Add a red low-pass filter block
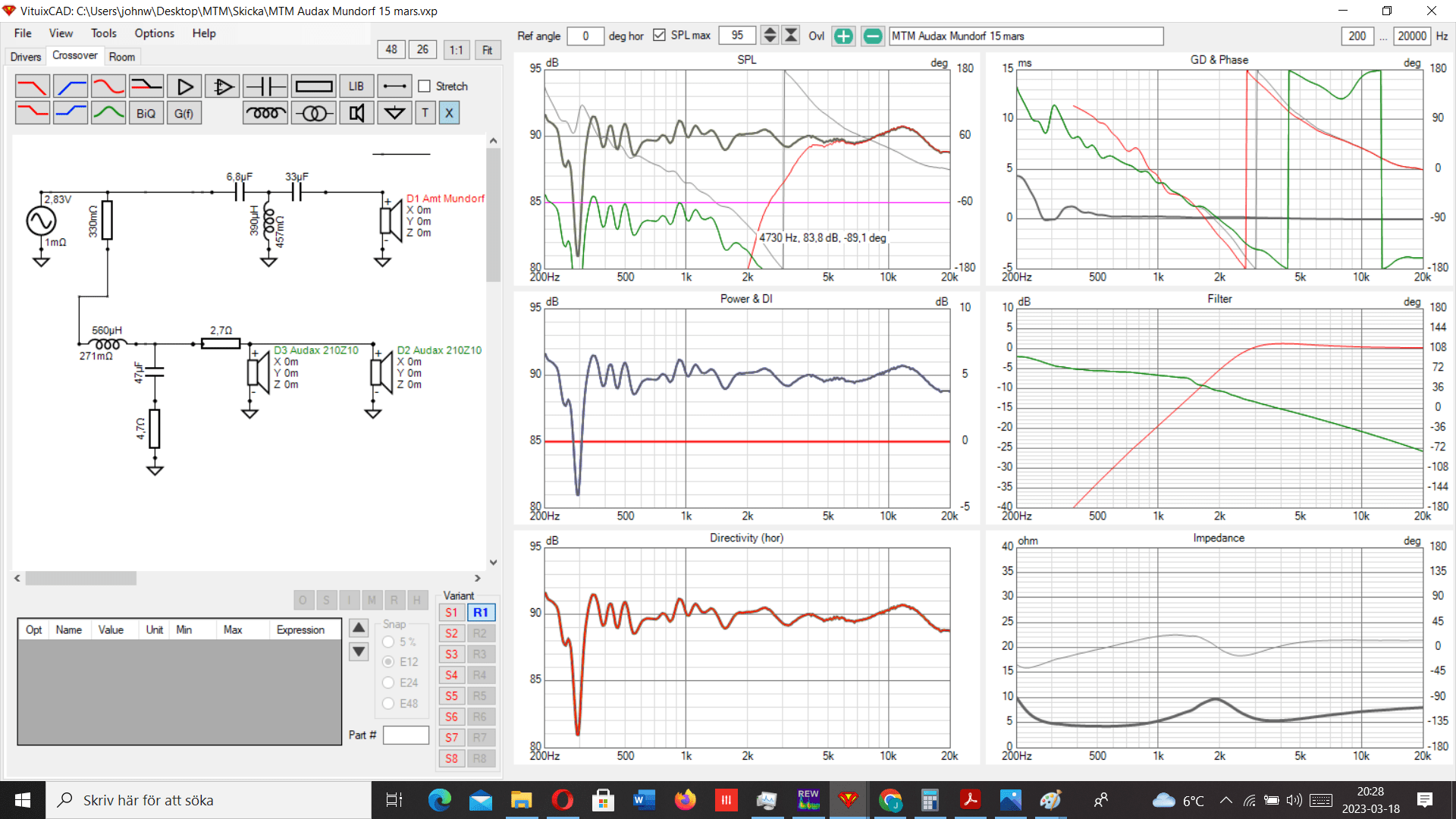 pyautogui.click(x=32, y=86)
